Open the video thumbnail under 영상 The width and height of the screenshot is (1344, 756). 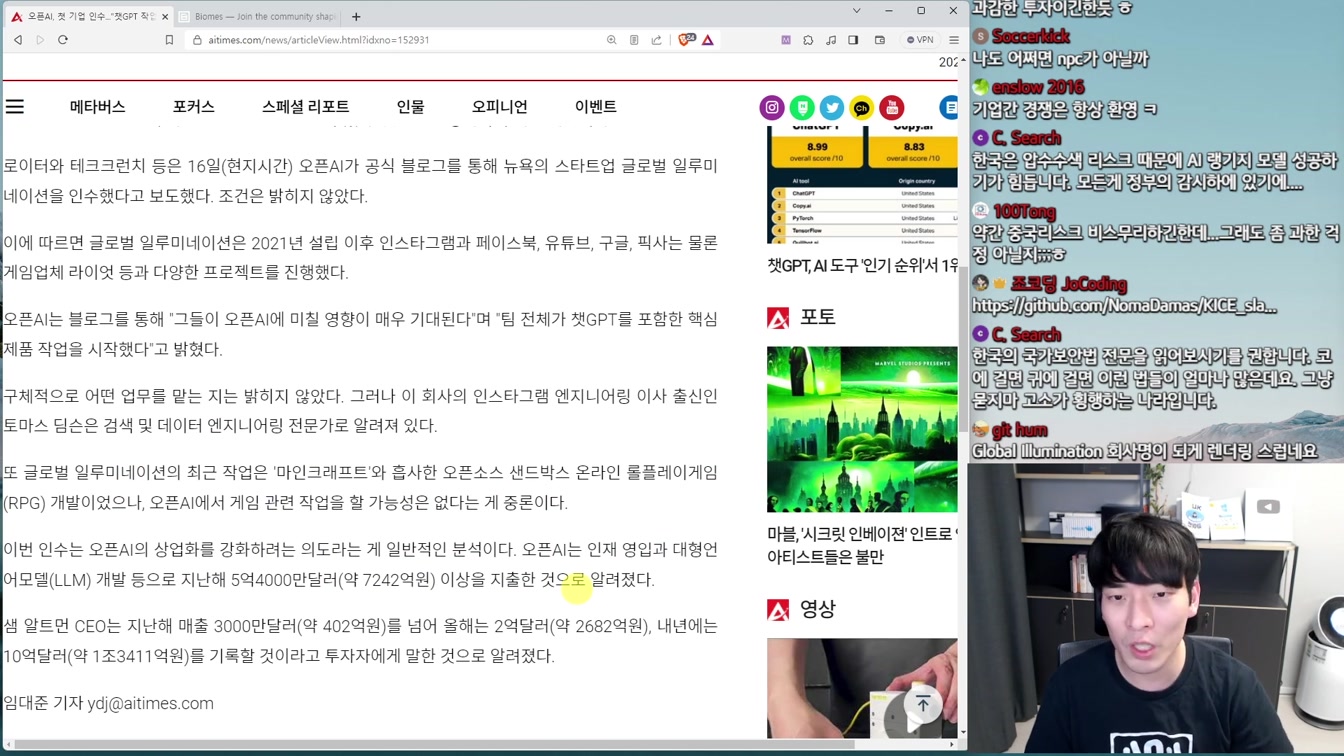[862, 688]
